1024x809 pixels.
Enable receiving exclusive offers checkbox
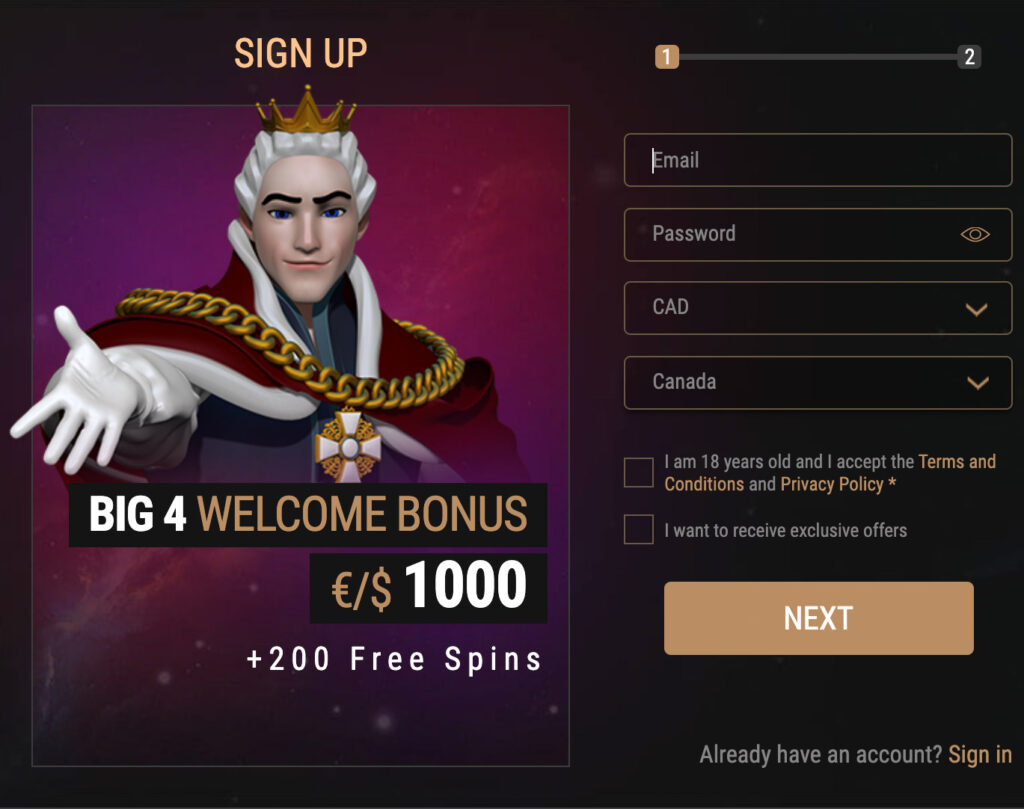pos(639,529)
